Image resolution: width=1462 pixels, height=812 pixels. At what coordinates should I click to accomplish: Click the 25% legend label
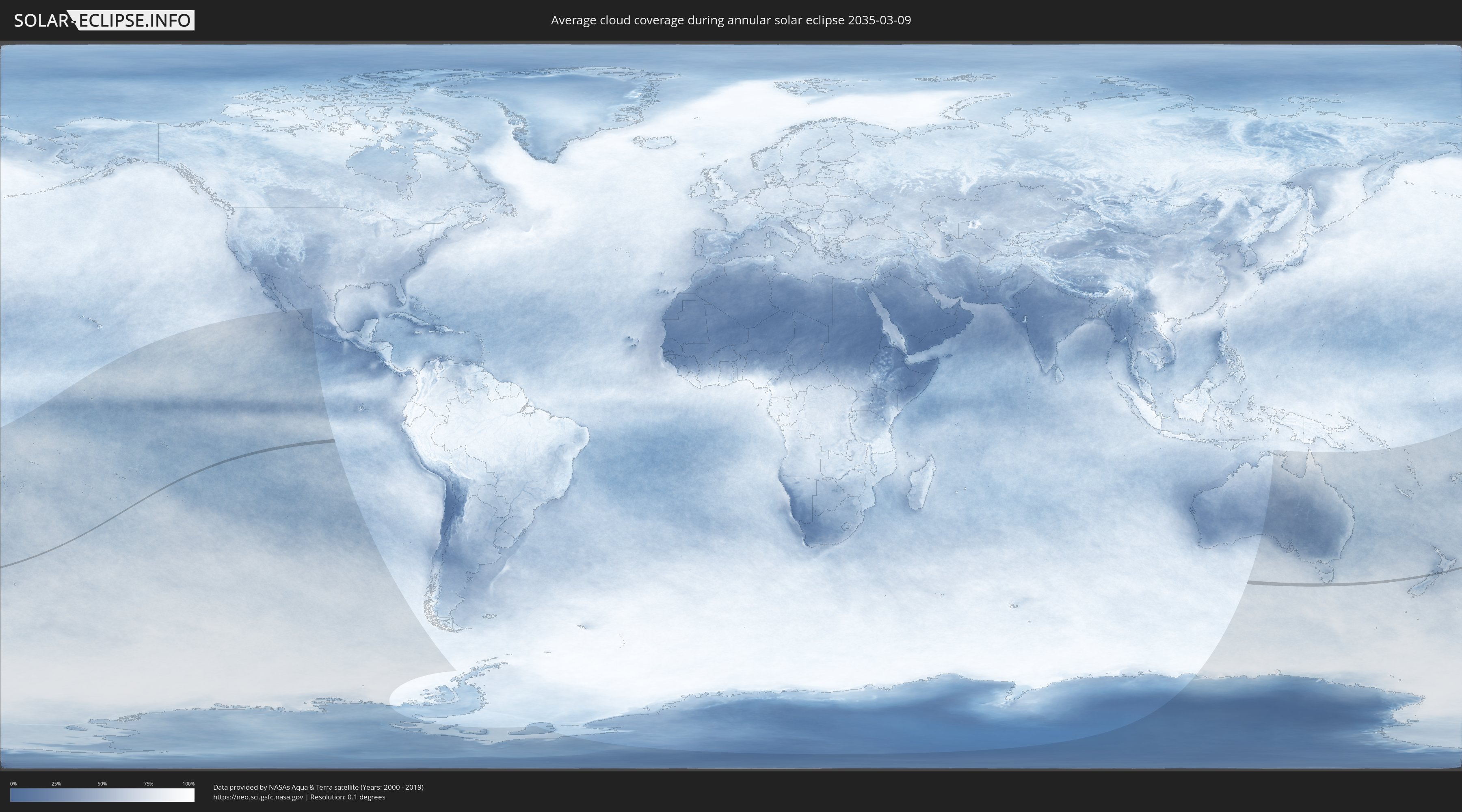pos(56,784)
